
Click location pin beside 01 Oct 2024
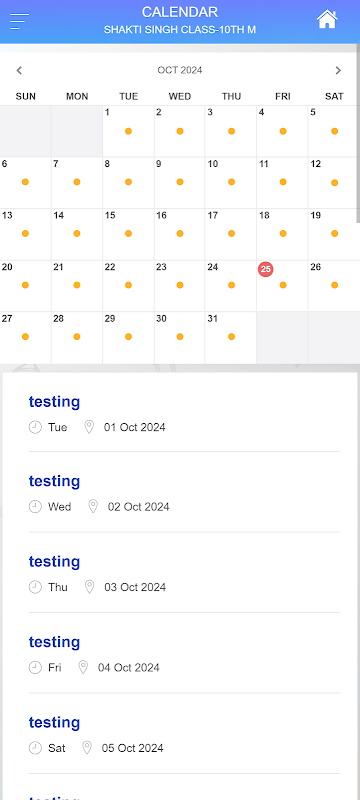point(89,427)
